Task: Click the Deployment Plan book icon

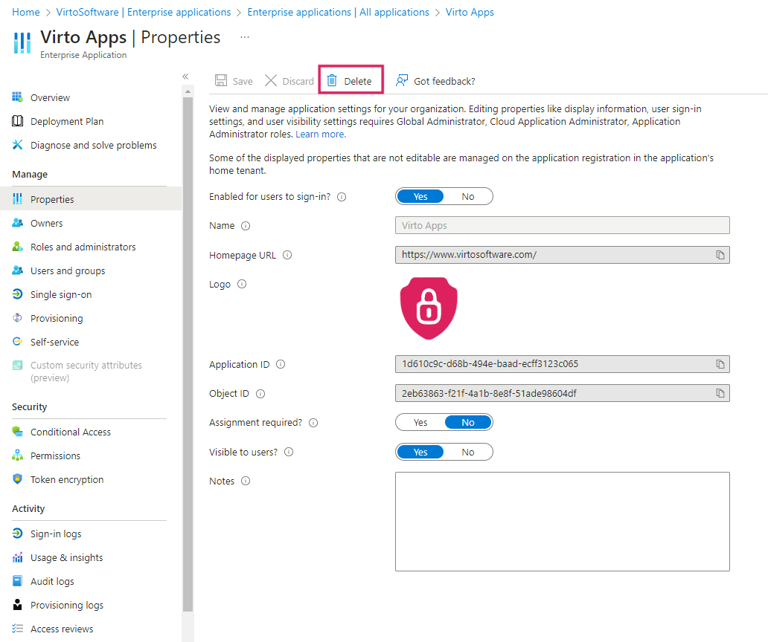Action: pos(18,121)
